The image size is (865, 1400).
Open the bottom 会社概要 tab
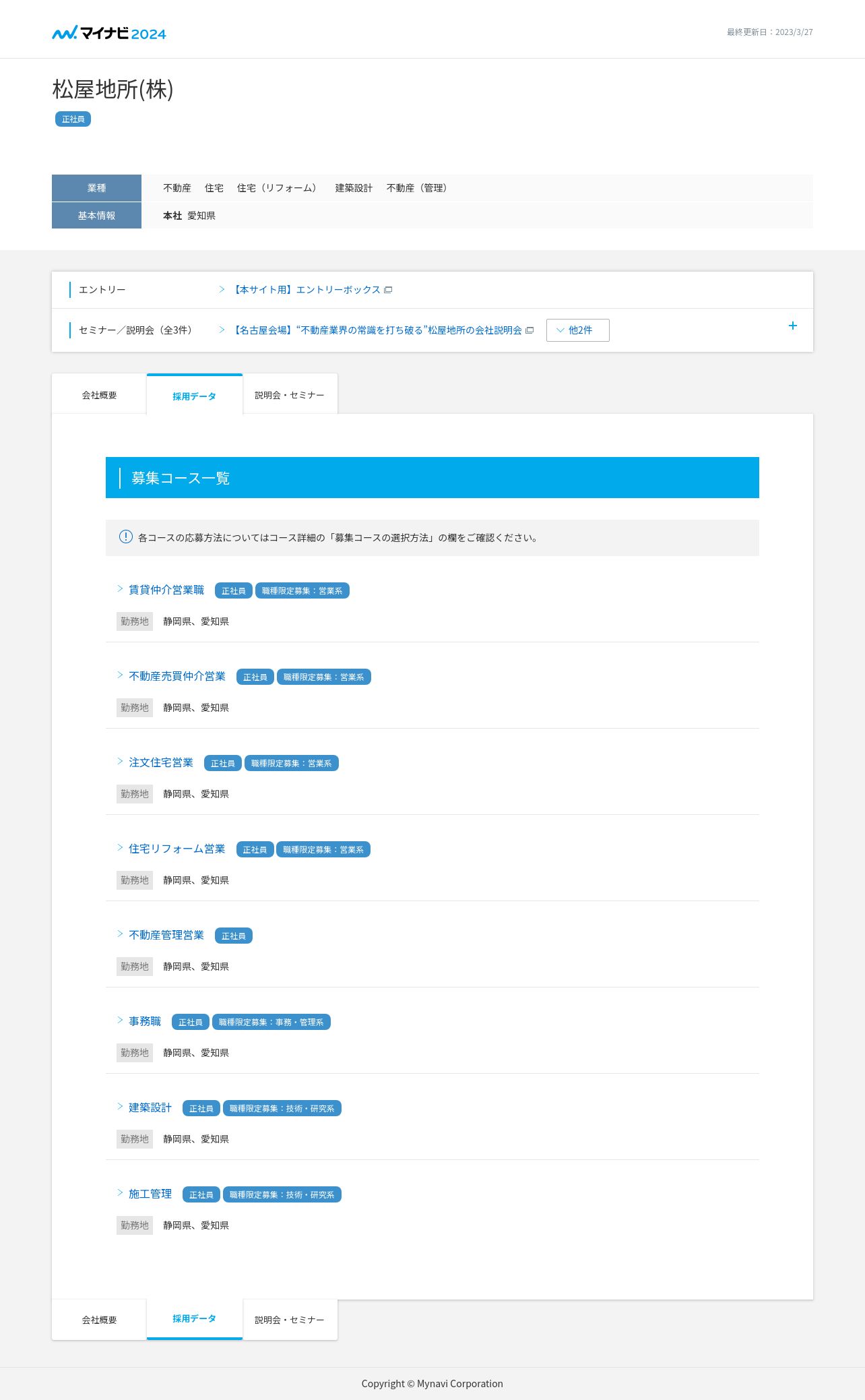pyautogui.click(x=99, y=1320)
